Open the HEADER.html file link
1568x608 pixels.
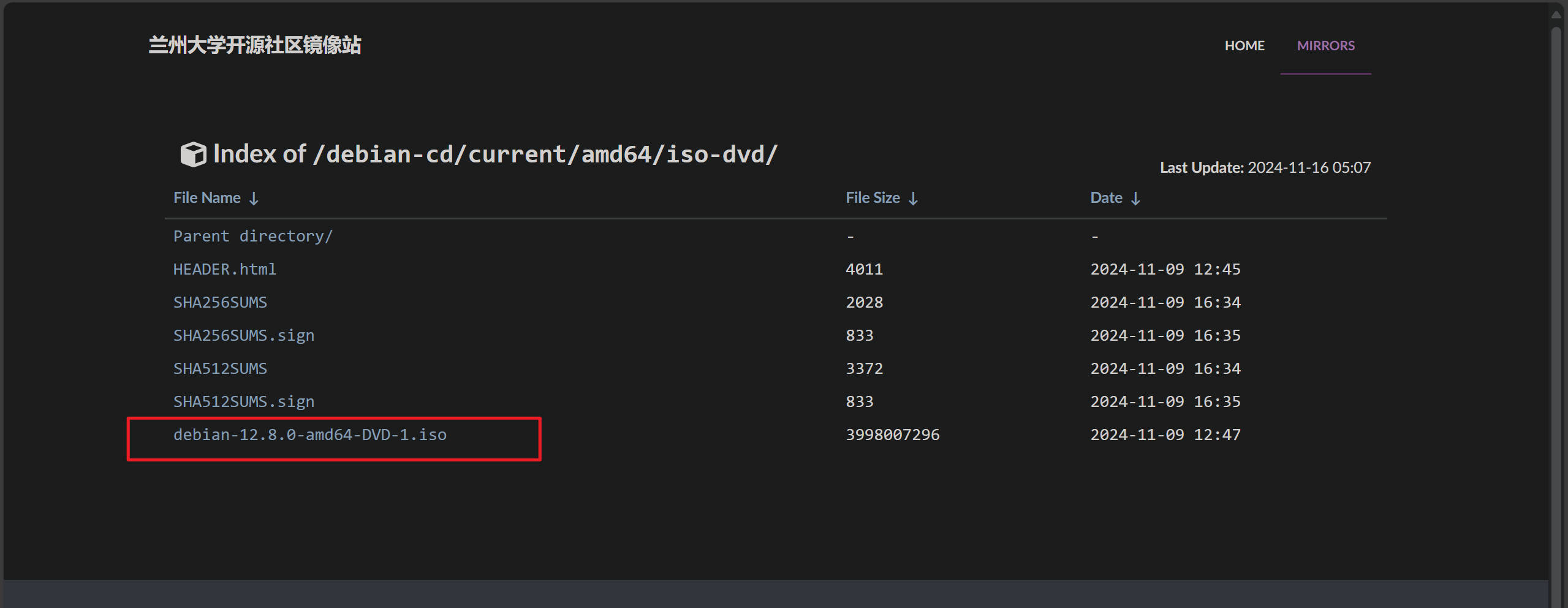[225, 269]
